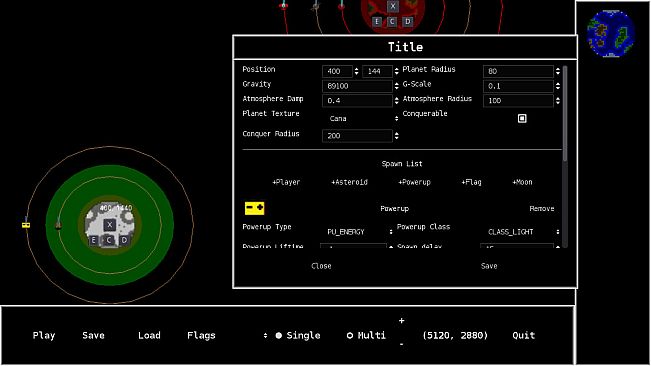Add a Moon spawn

point(522,182)
